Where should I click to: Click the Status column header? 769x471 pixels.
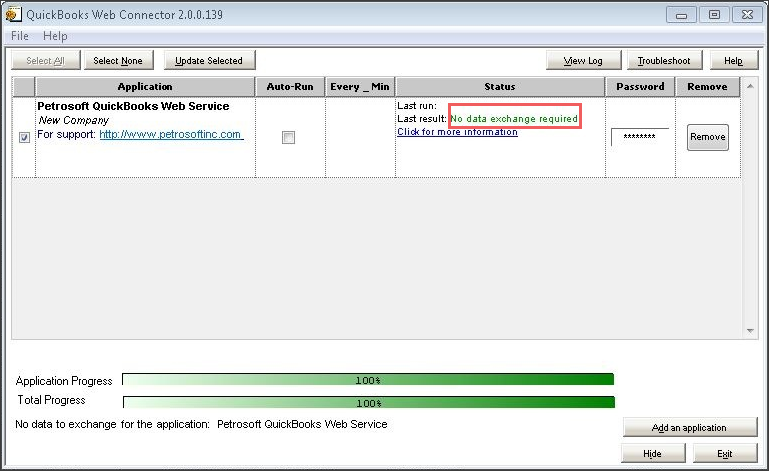coord(500,87)
